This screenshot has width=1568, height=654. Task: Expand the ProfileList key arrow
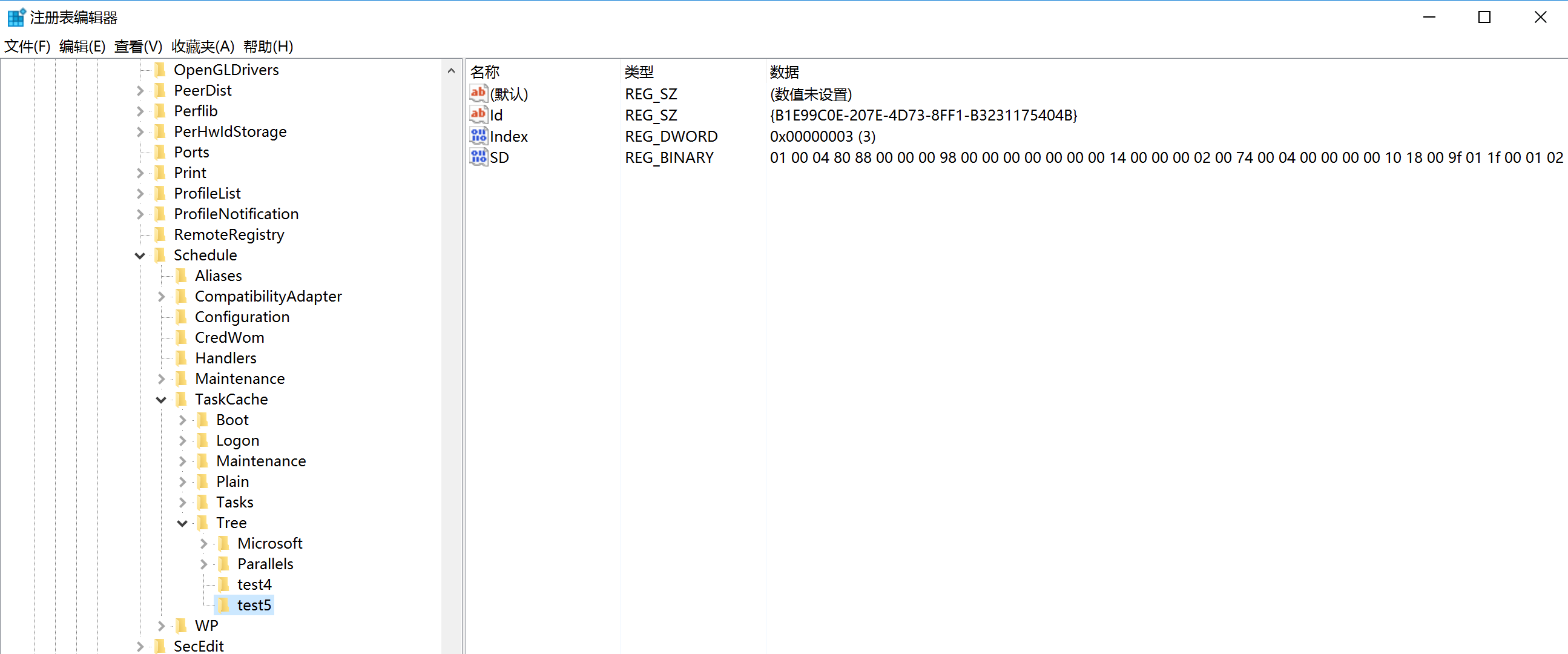pos(140,194)
